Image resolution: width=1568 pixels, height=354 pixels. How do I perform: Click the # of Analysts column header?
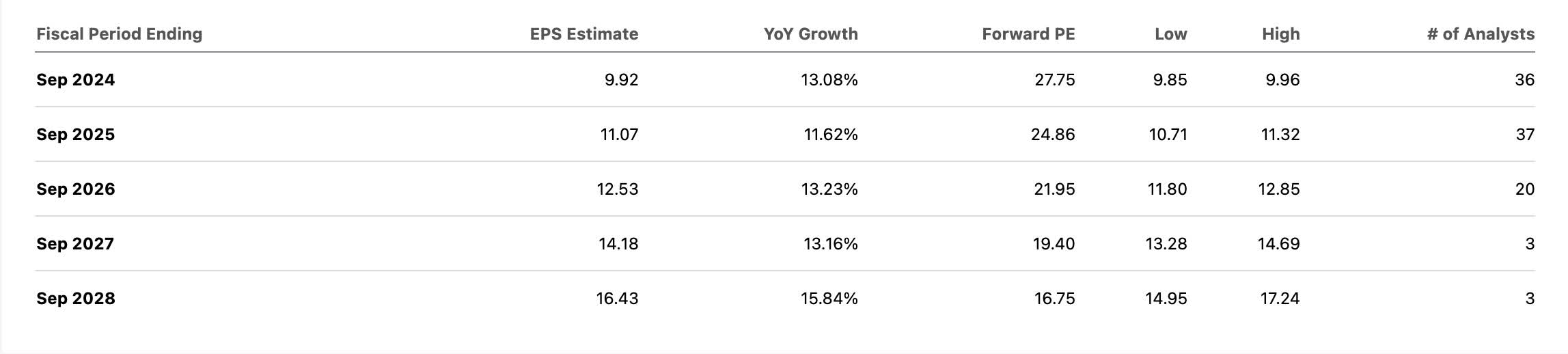point(1481,34)
